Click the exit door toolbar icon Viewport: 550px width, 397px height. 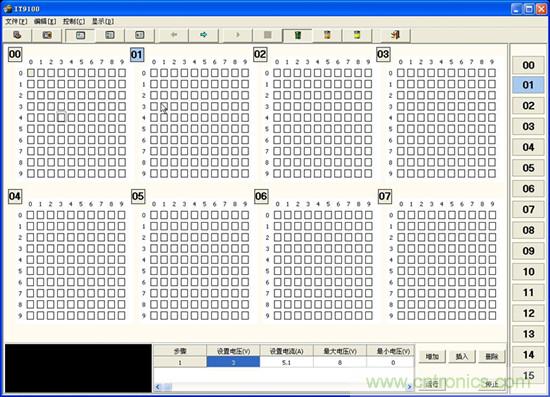(395, 35)
